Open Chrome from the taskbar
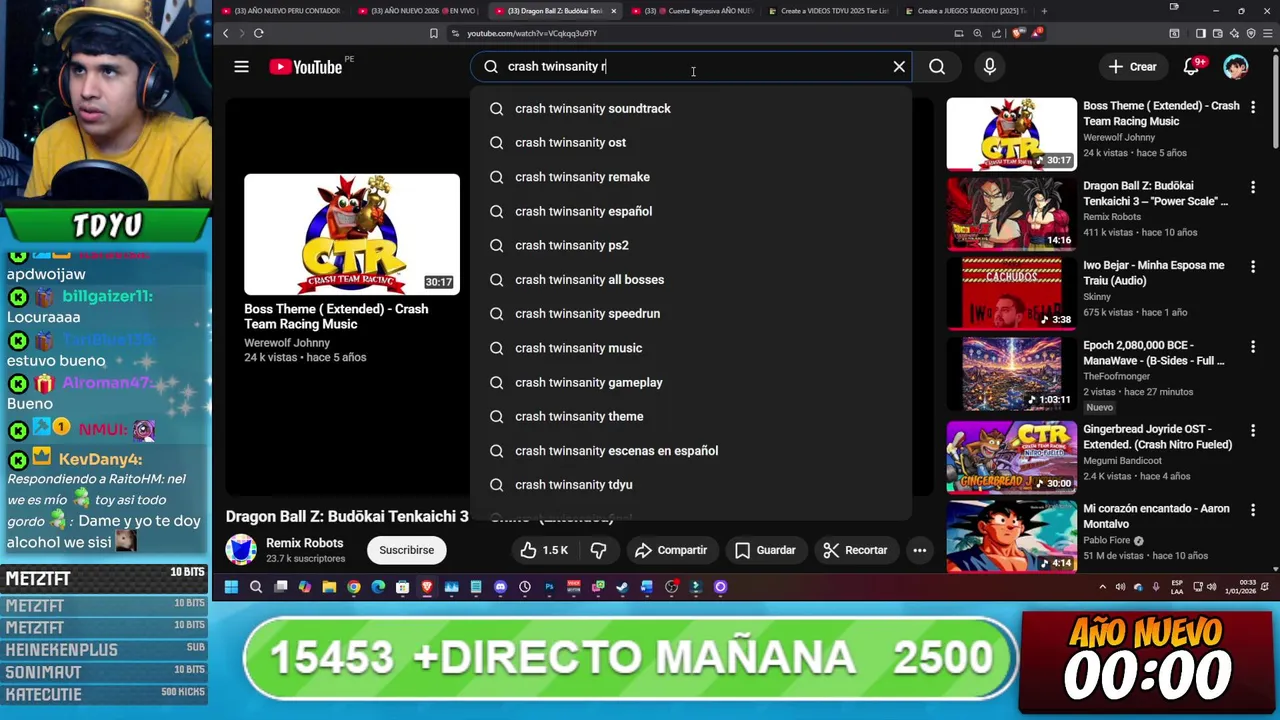 [x=354, y=587]
